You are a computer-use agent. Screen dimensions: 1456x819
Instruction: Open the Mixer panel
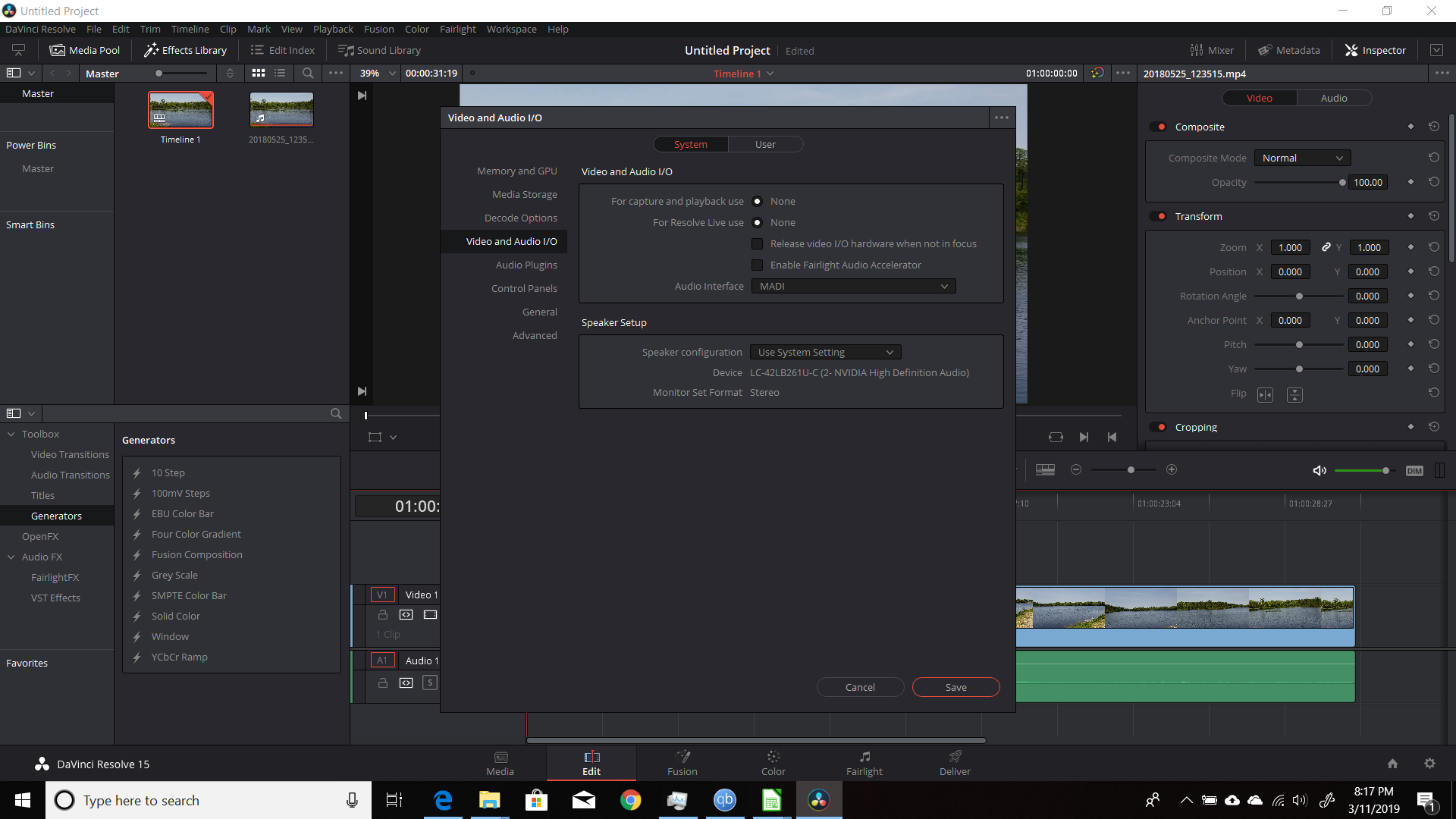tap(1212, 50)
